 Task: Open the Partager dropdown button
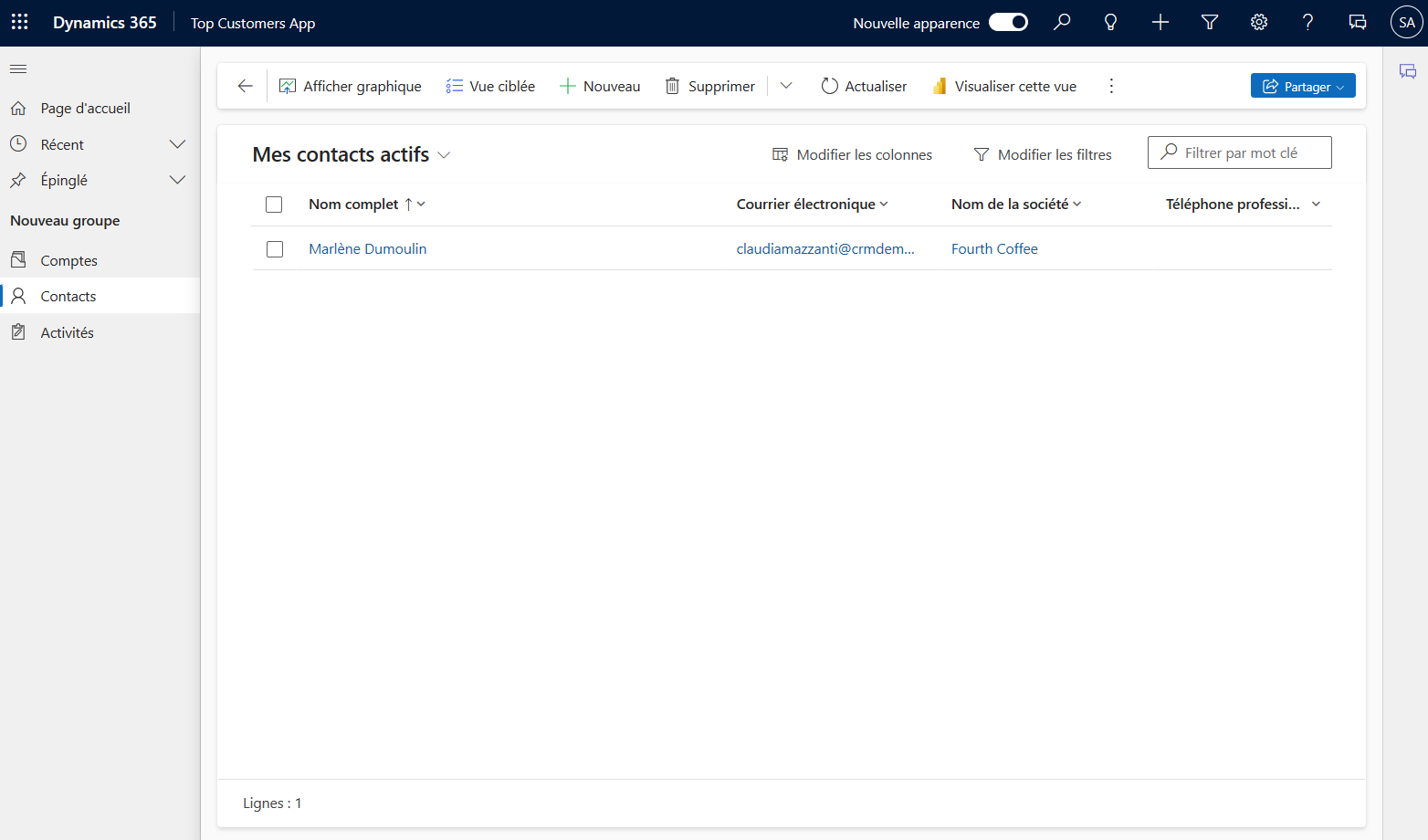pos(1303,86)
